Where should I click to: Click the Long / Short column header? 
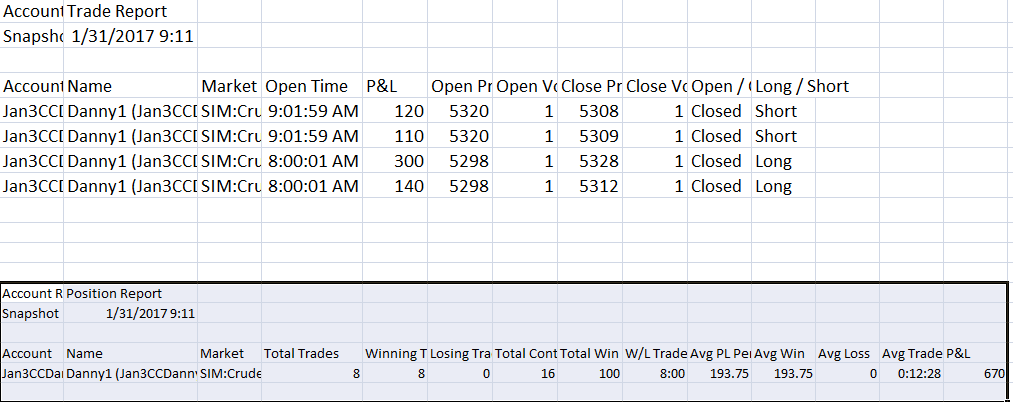pos(802,86)
